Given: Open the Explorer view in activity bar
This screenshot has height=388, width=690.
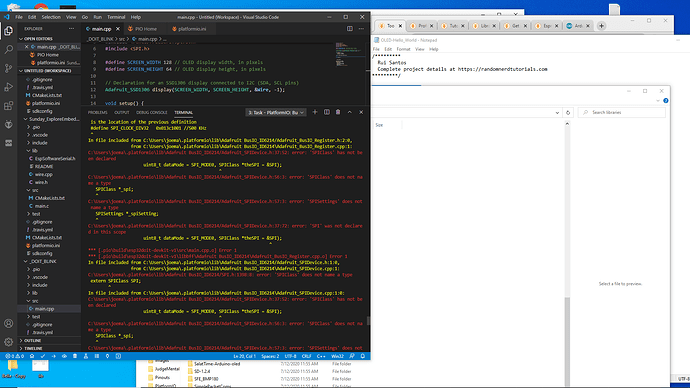Looking at the screenshot, I should 8,31.
